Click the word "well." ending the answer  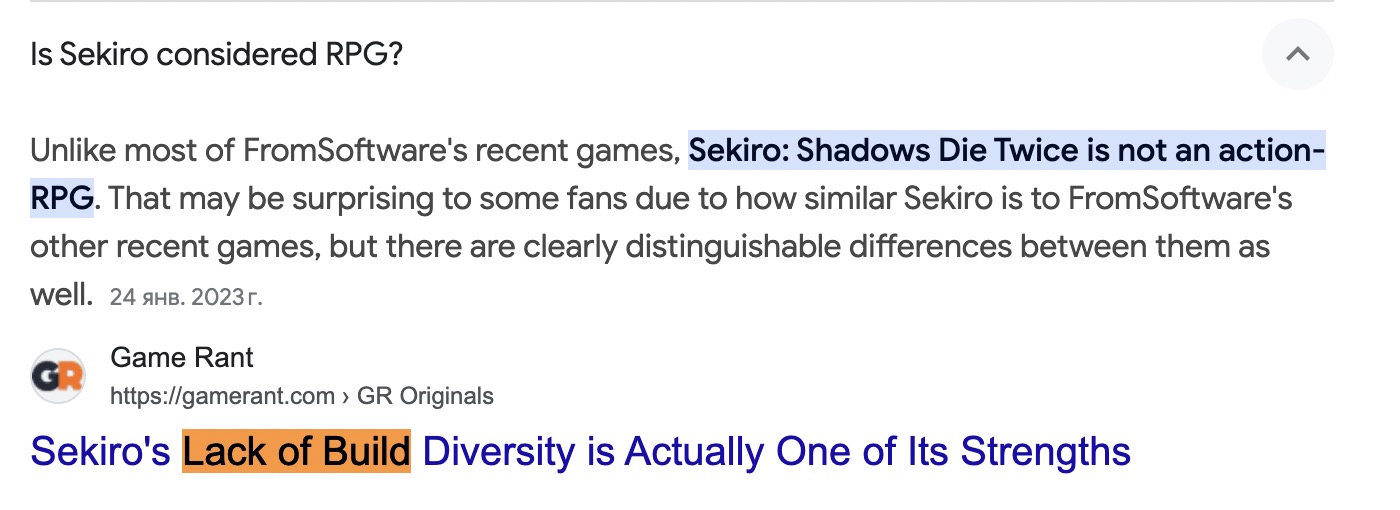click(x=62, y=294)
